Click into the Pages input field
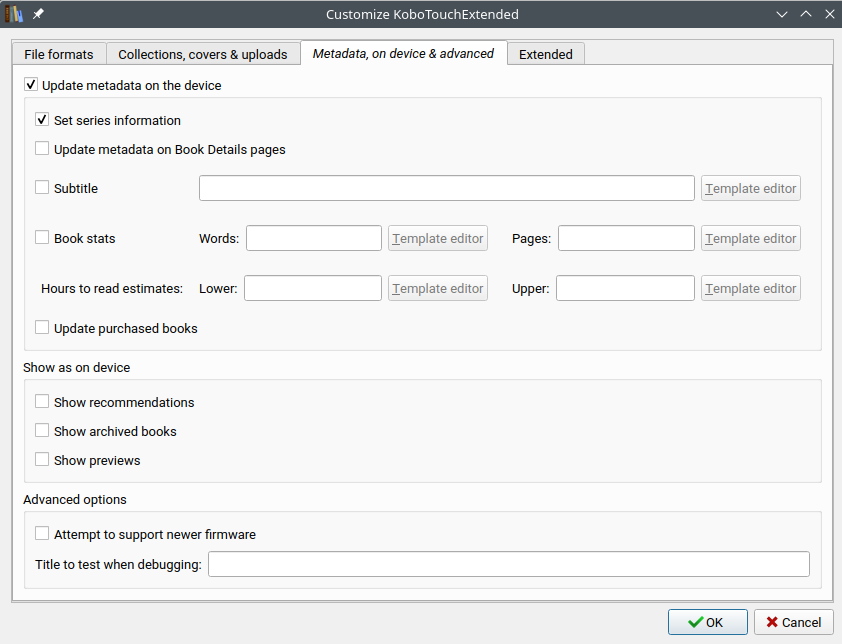Image resolution: width=842 pixels, height=644 pixels. (x=626, y=238)
